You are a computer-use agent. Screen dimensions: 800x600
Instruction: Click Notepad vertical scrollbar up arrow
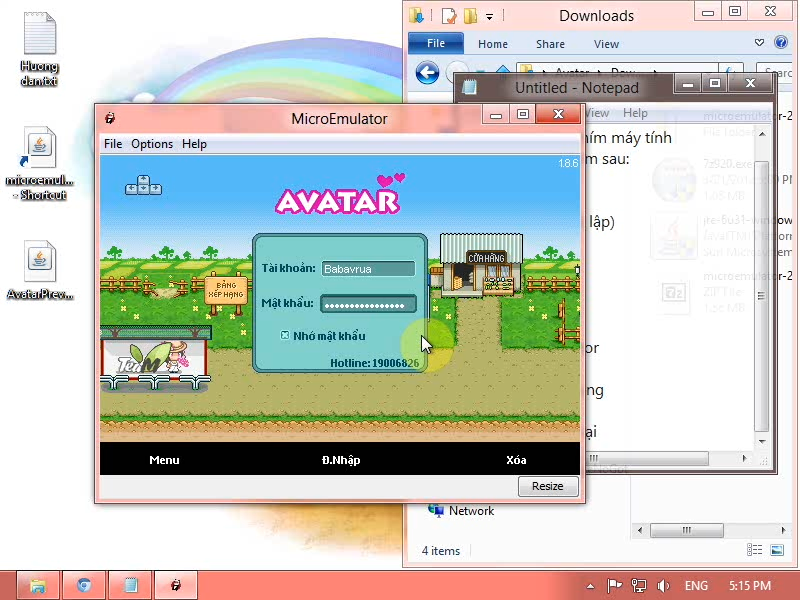[762, 134]
